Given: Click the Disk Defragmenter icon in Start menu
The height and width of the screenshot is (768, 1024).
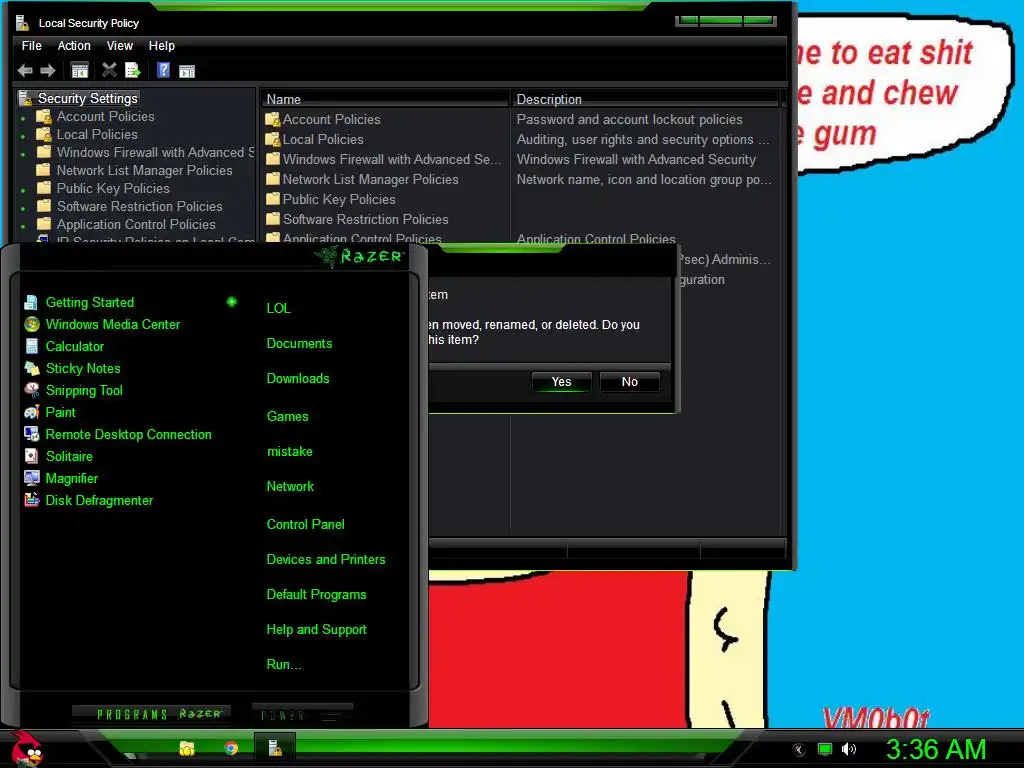Looking at the screenshot, I should tap(31, 500).
